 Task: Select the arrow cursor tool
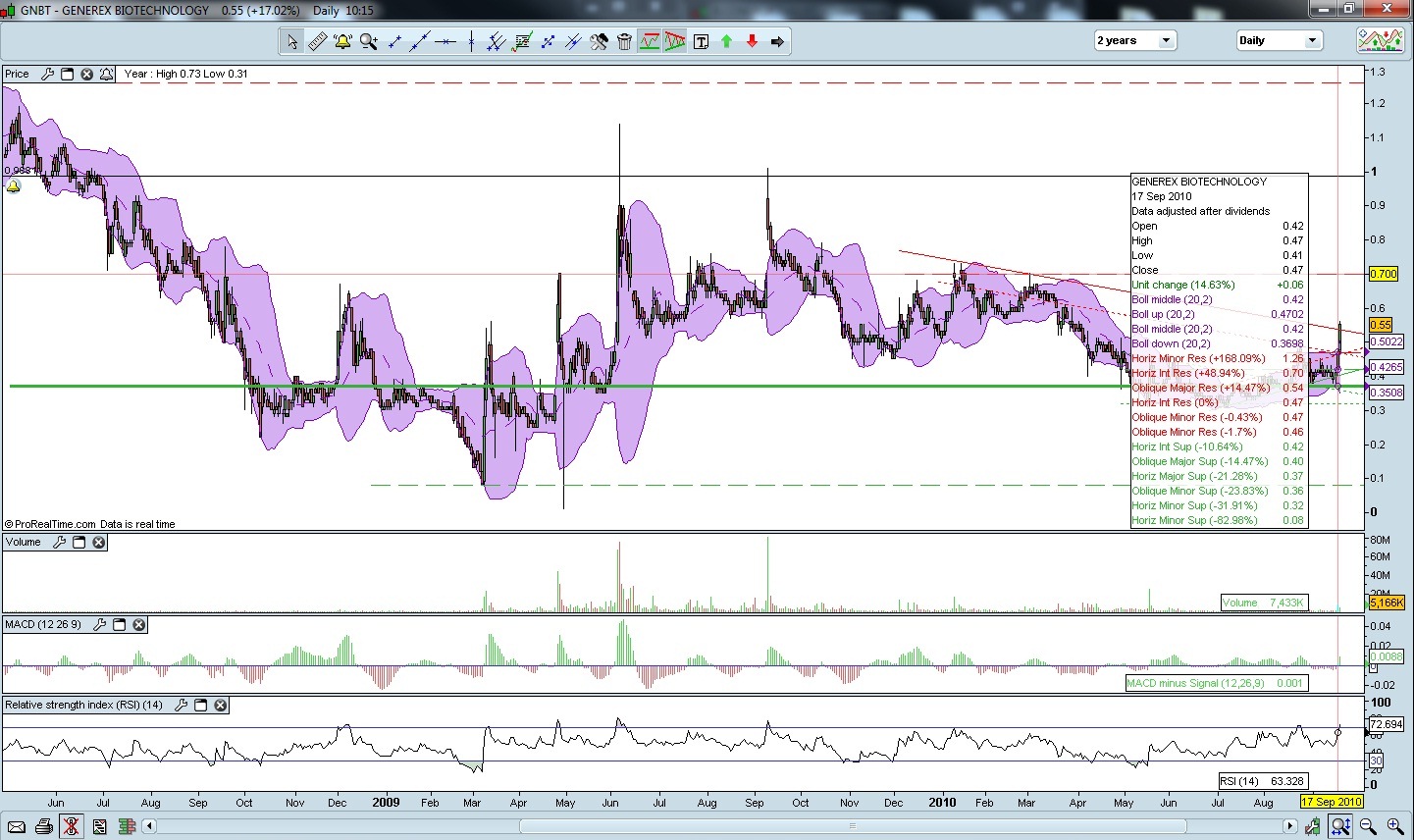pyautogui.click(x=291, y=41)
